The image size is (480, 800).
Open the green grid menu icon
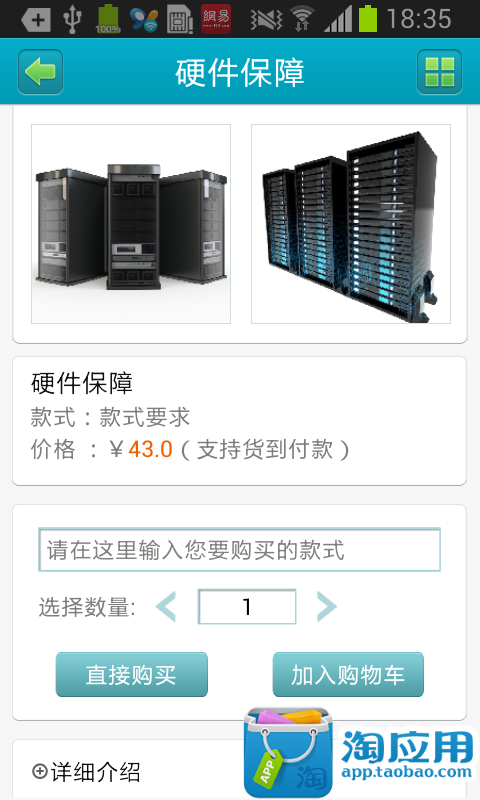click(x=439, y=72)
